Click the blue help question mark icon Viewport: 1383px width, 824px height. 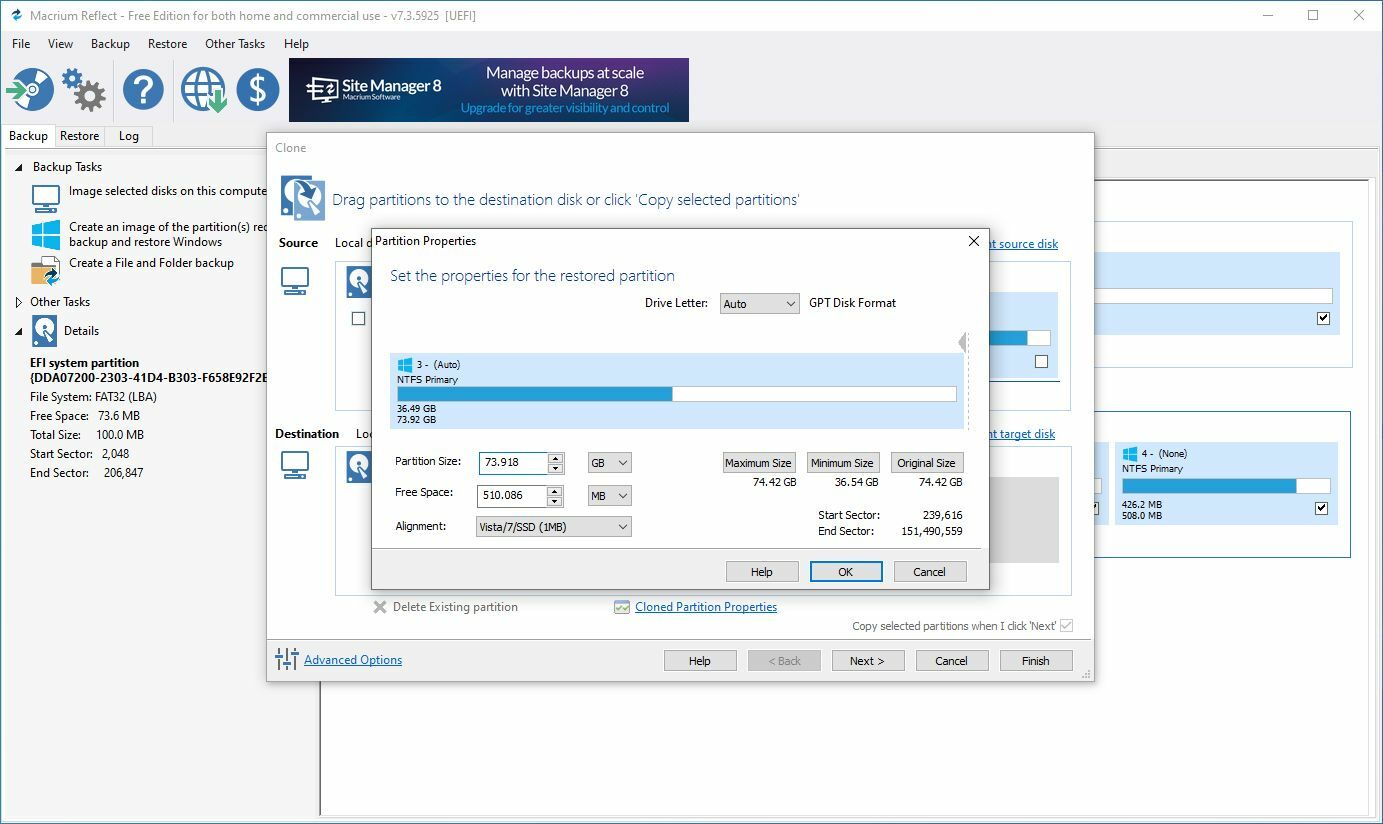[143, 90]
